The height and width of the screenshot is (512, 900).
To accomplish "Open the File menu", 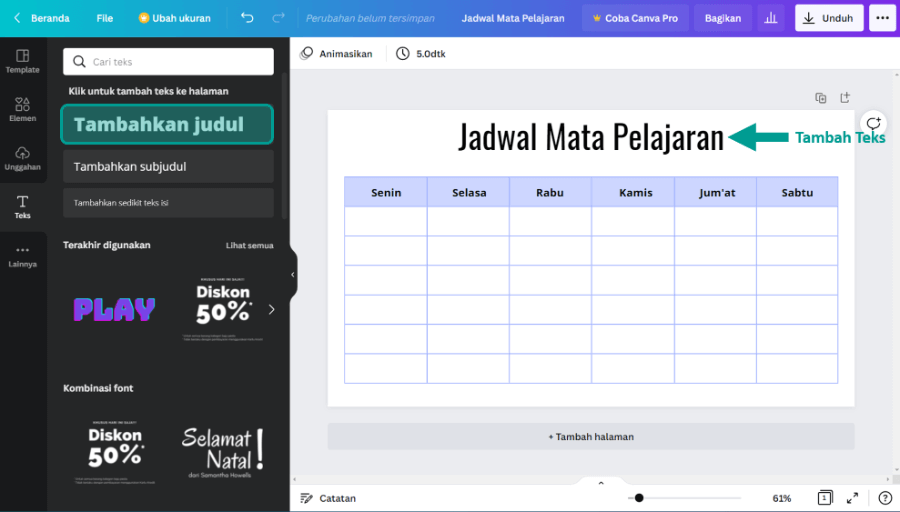I will coord(104,18).
